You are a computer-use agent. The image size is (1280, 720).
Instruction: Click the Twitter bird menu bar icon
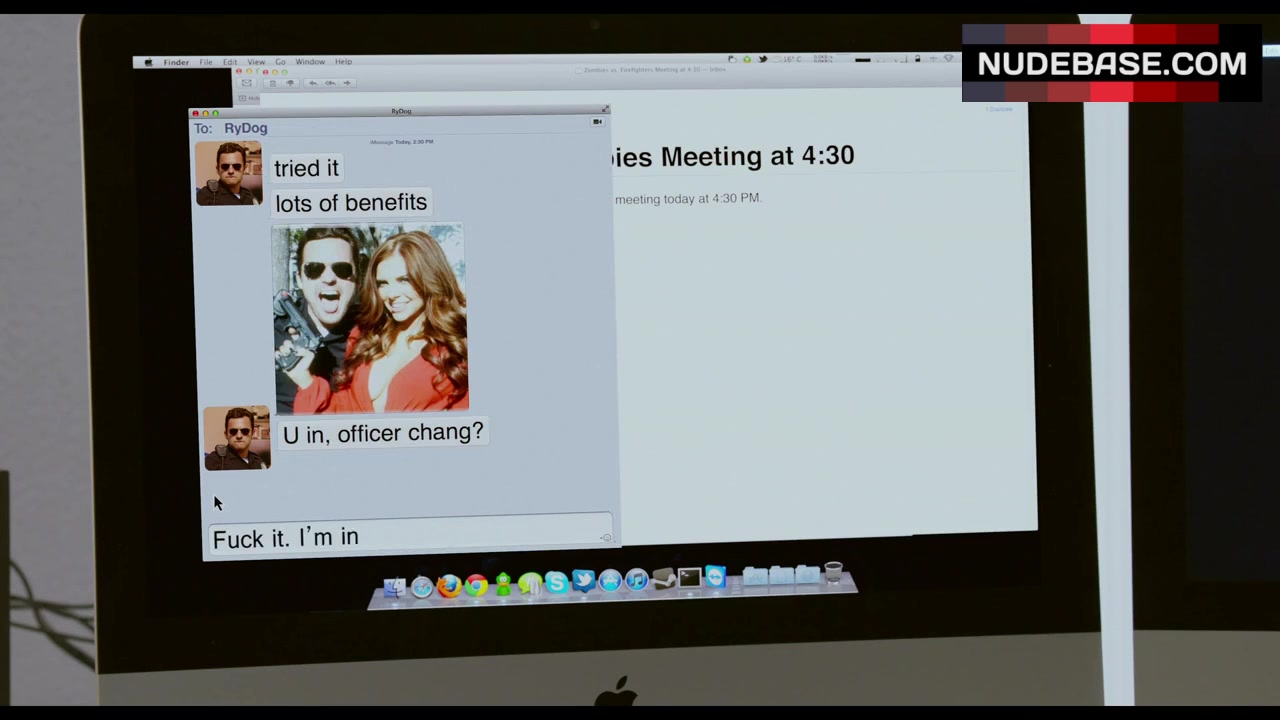tap(762, 59)
